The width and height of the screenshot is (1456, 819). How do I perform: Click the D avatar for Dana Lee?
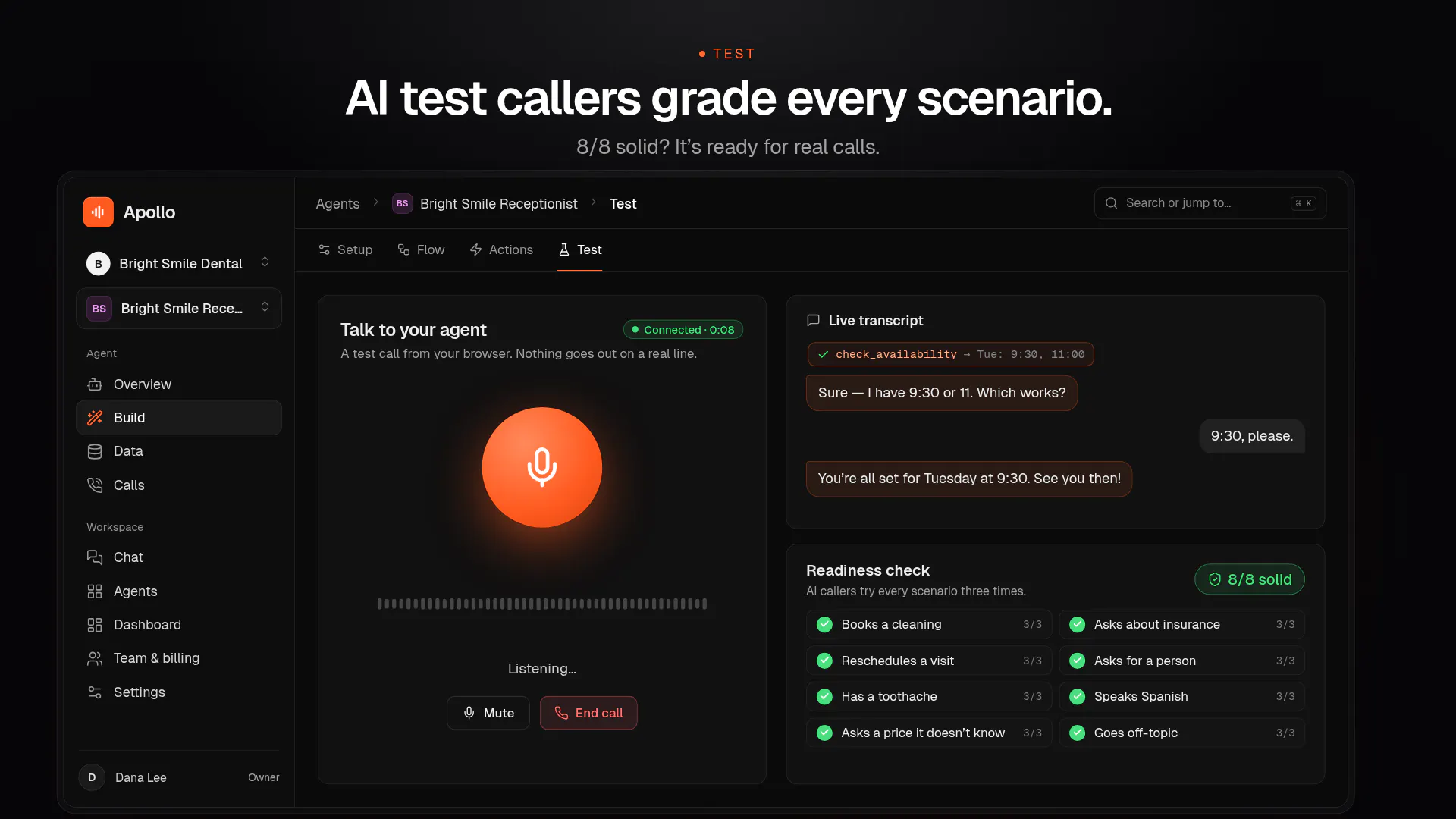92,777
